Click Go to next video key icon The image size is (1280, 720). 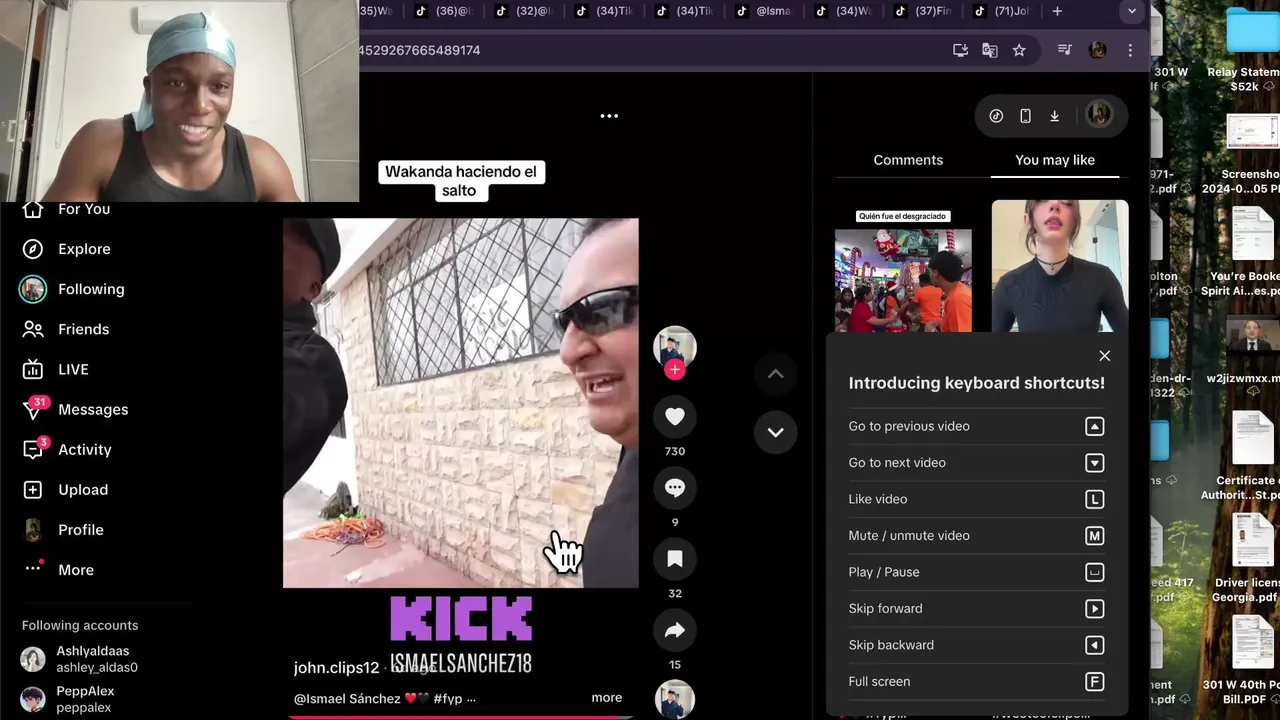click(x=1095, y=463)
